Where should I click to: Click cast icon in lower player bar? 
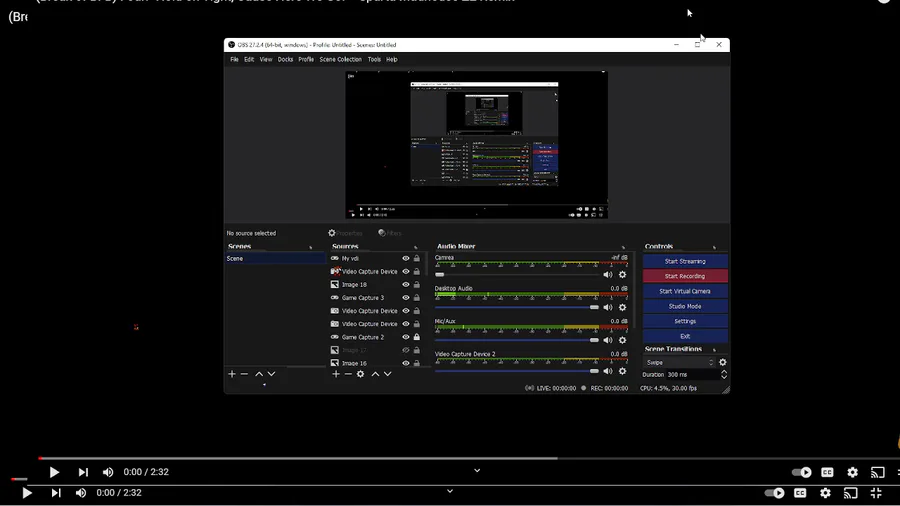pos(851,493)
